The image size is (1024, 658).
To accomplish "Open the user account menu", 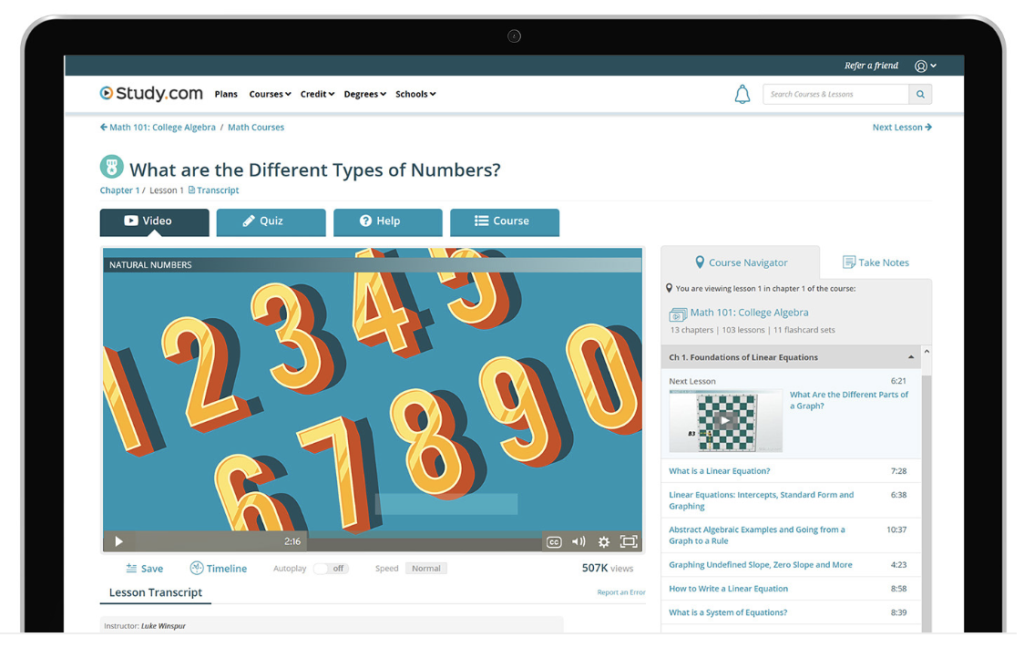I will (925, 66).
